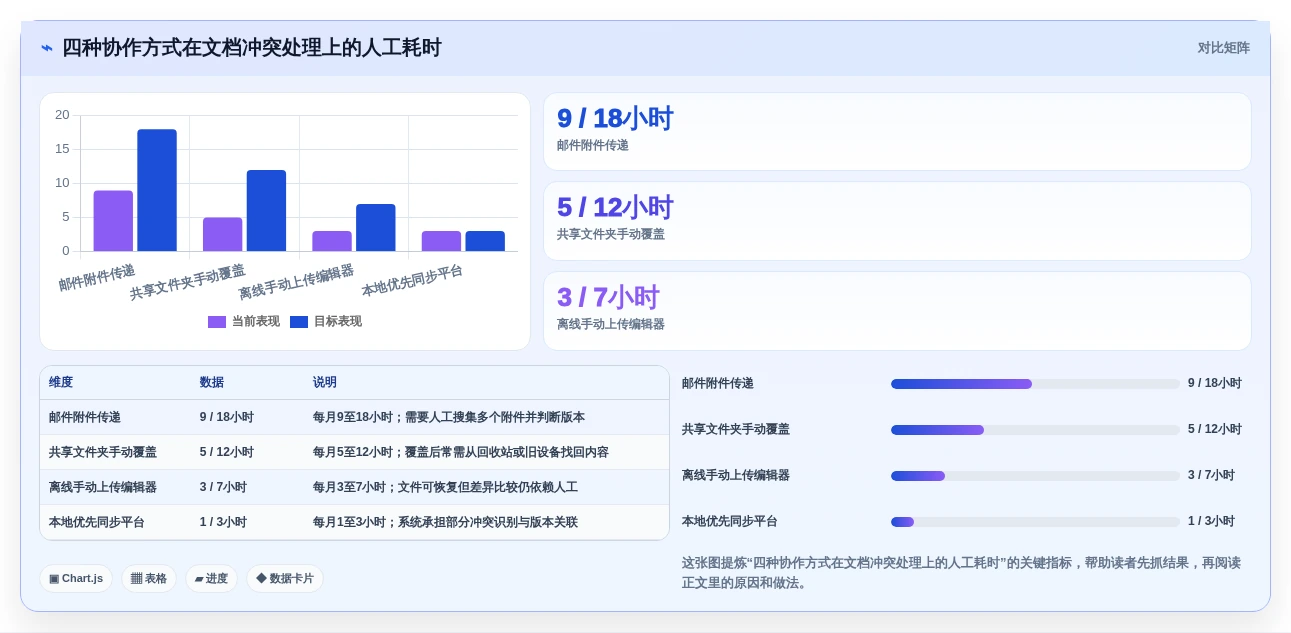The width and height of the screenshot is (1291, 633).
Task: Click the 3 / 7小时 table cell
Action: pyautogui.click(x=223, y=488)
